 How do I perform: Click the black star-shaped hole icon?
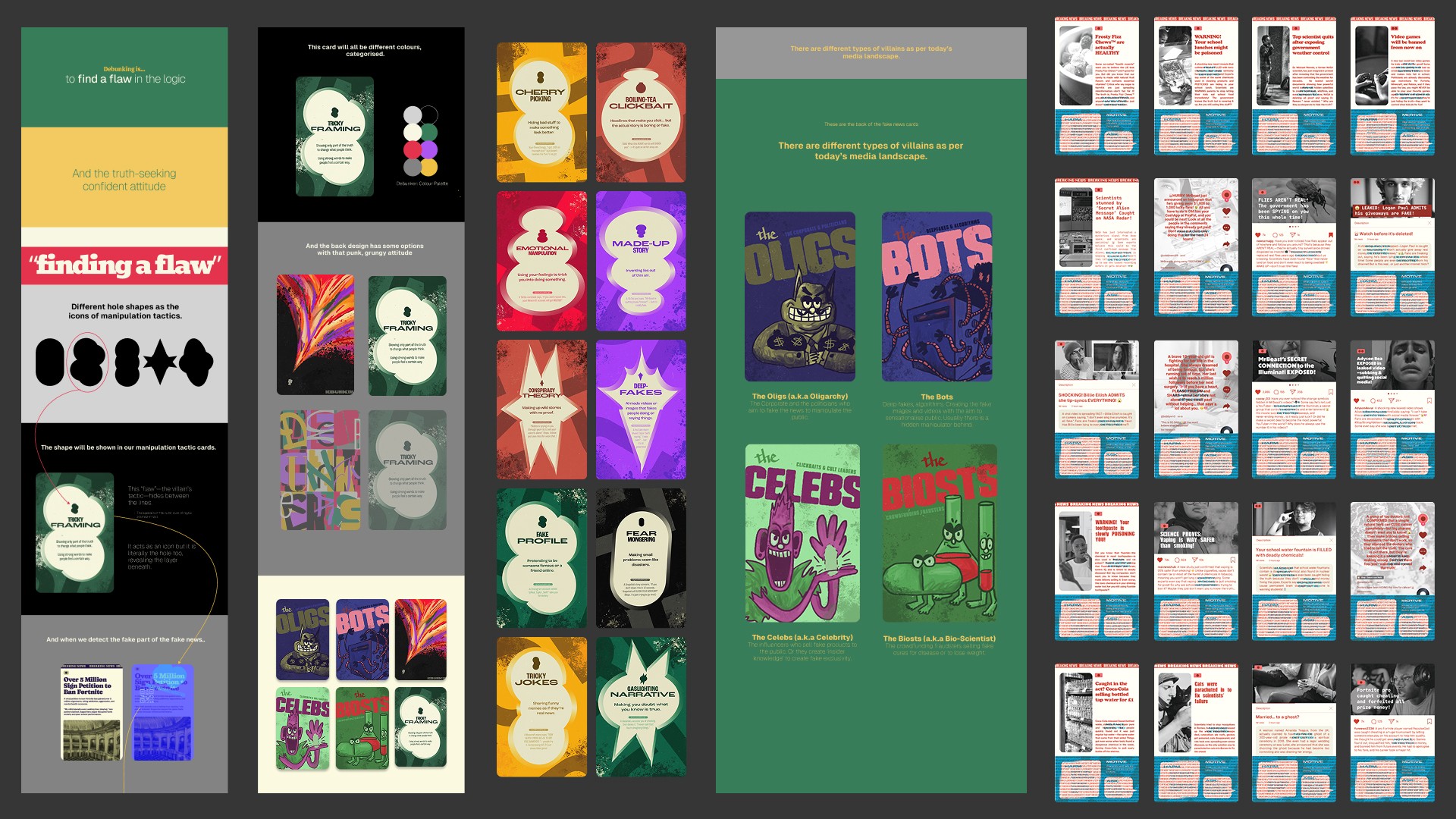click(x=160, y=362)
